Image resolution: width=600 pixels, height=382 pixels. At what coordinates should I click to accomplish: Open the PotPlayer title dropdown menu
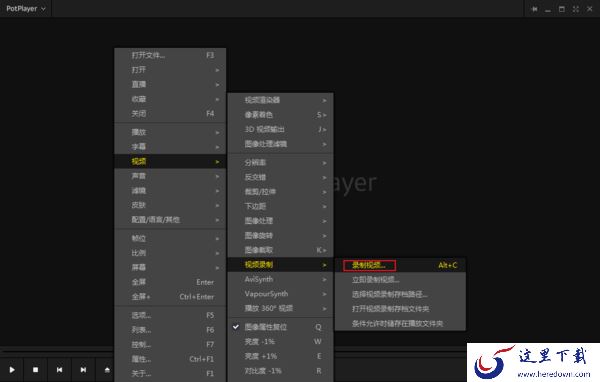26,8
